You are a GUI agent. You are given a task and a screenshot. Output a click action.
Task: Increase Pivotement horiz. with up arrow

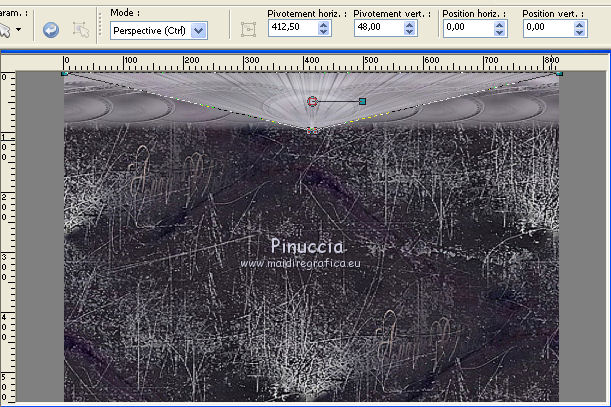[324, 25]
